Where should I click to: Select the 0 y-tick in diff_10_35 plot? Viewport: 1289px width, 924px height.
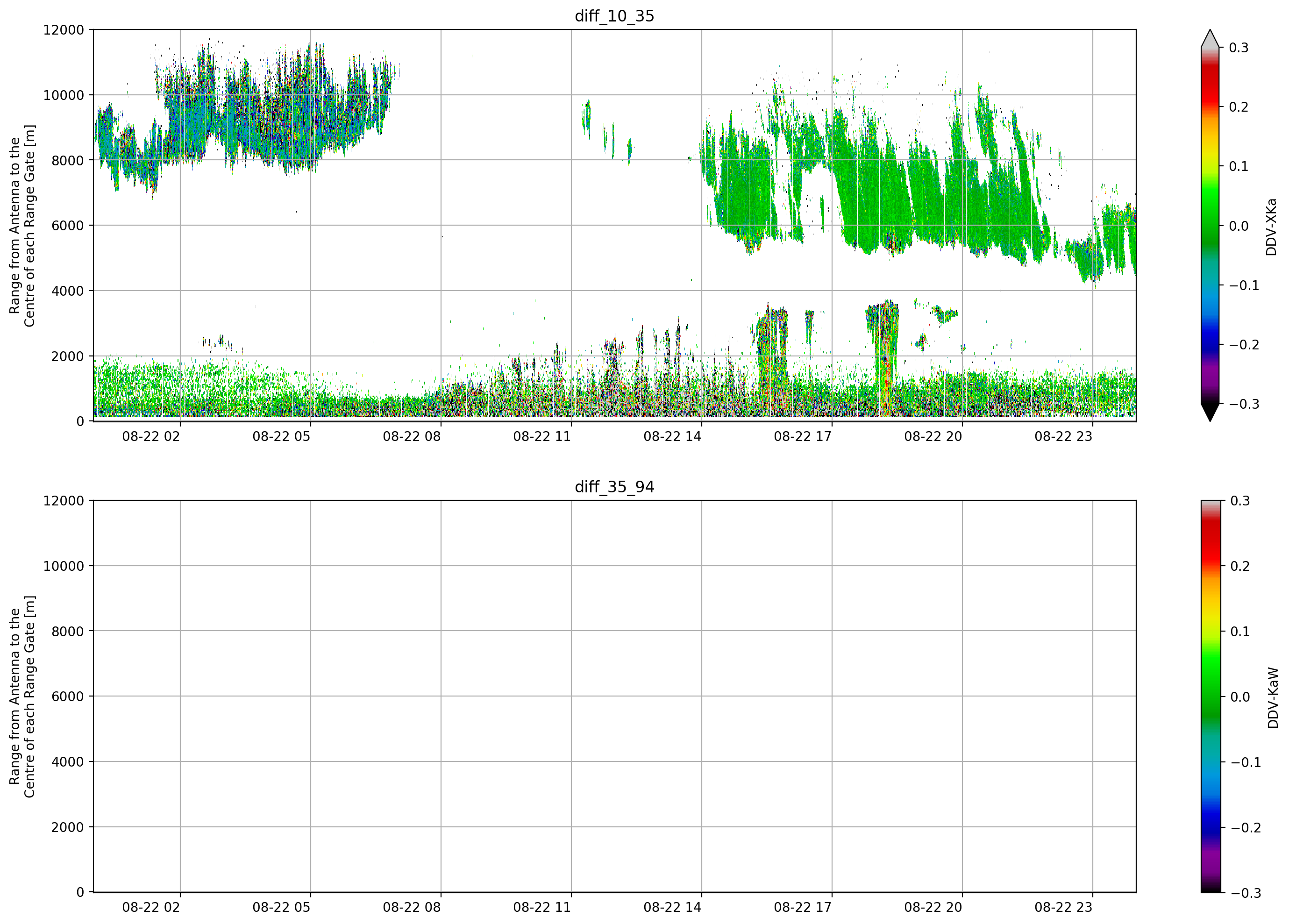pyautogui.click(x=80, y=422)
